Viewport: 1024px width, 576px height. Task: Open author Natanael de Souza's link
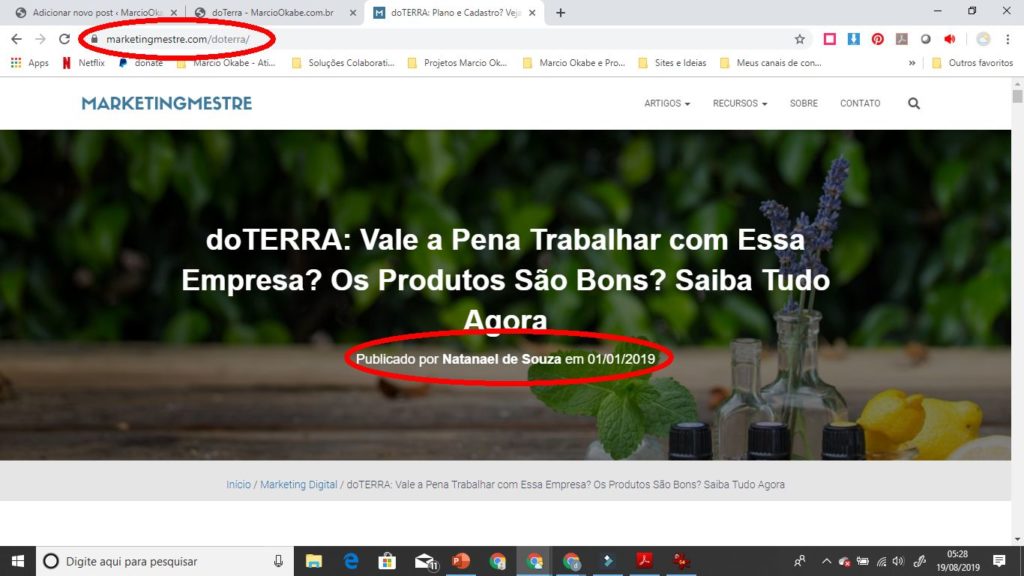502,359
